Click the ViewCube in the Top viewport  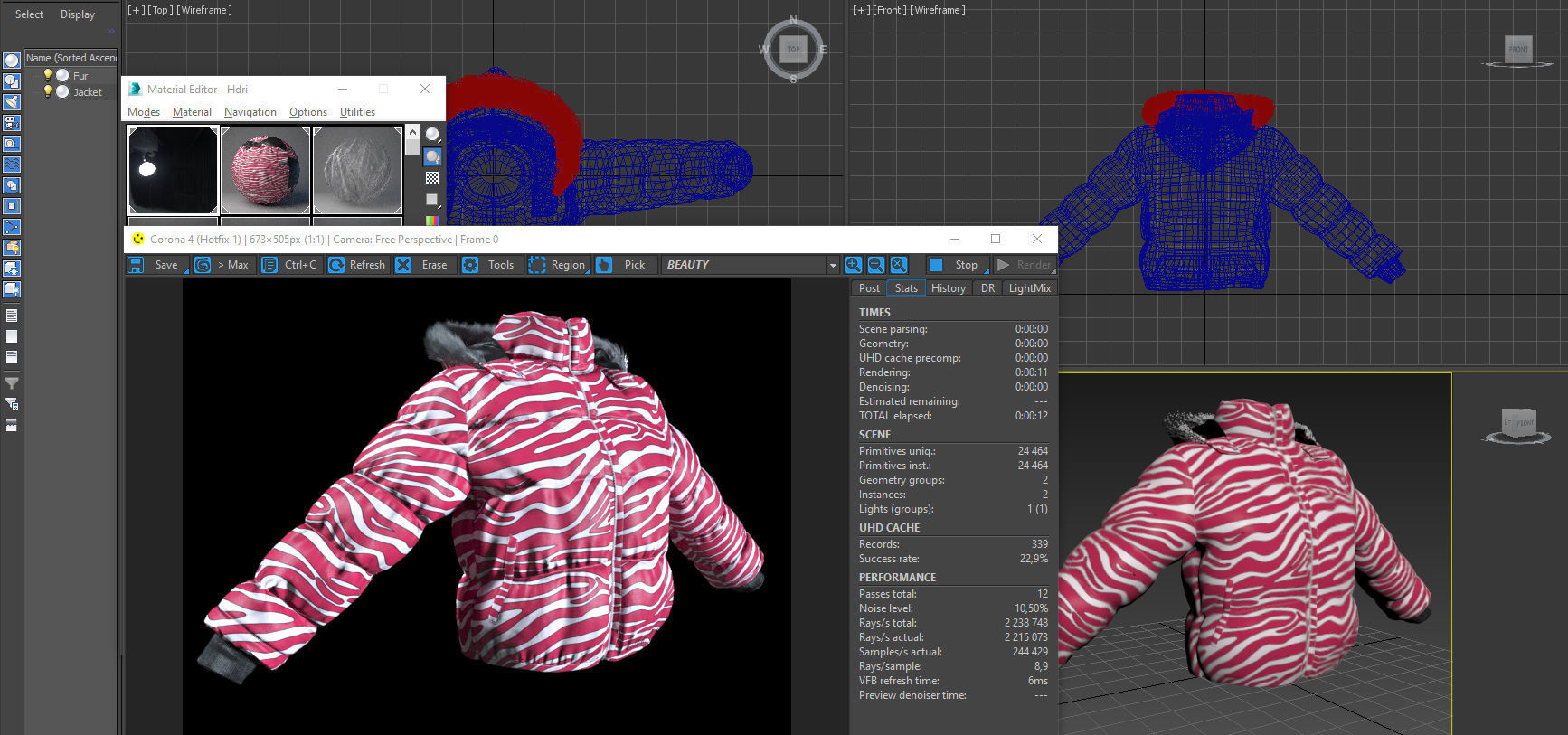coord(793,49)
